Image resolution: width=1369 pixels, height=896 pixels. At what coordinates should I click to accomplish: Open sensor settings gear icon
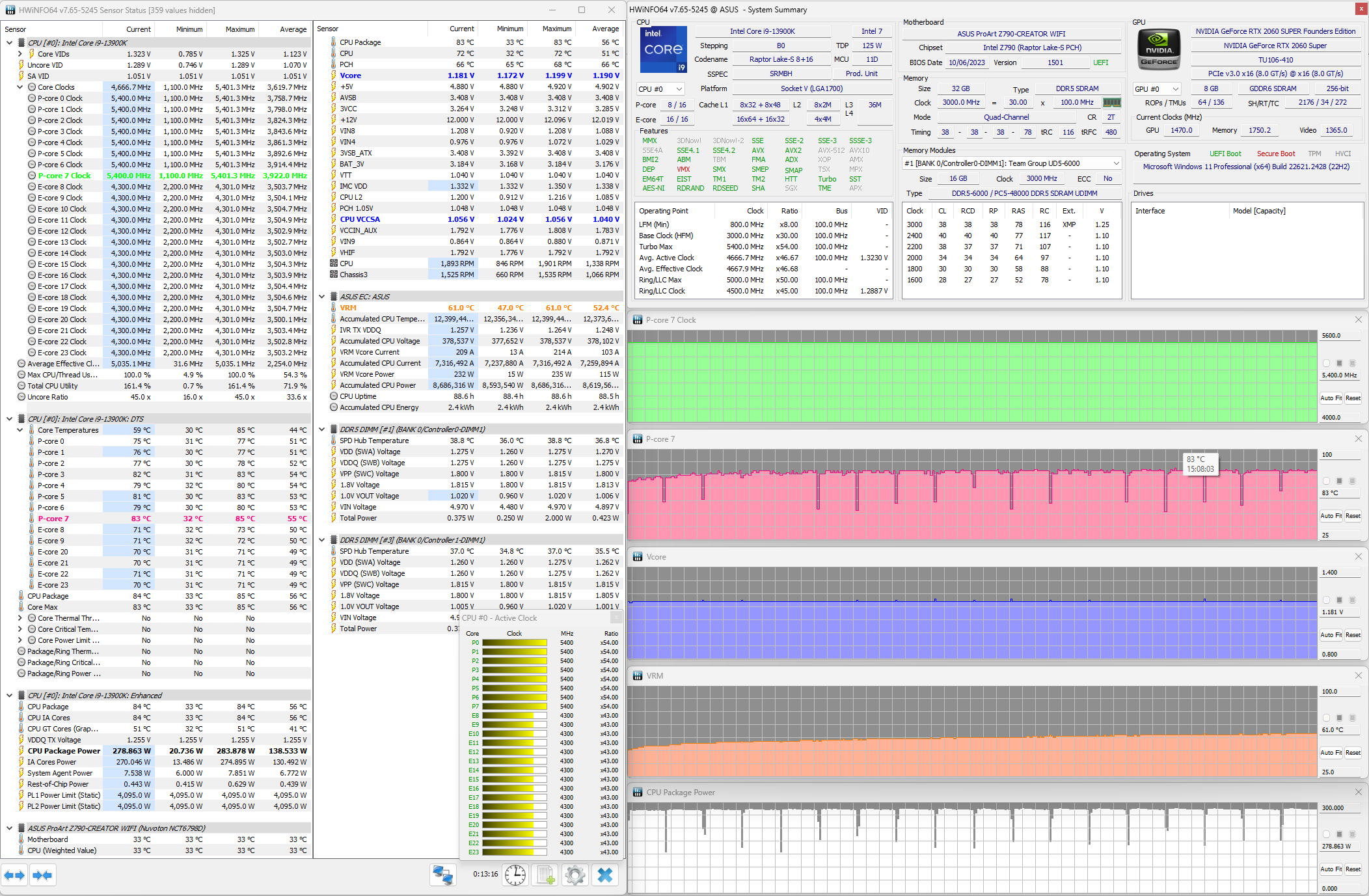[x=575, y=875]
